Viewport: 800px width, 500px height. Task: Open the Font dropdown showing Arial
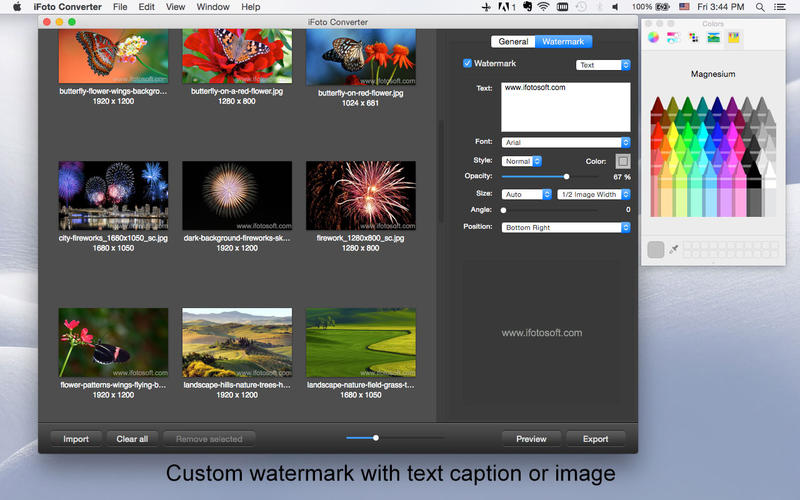(x=566, y=142)
